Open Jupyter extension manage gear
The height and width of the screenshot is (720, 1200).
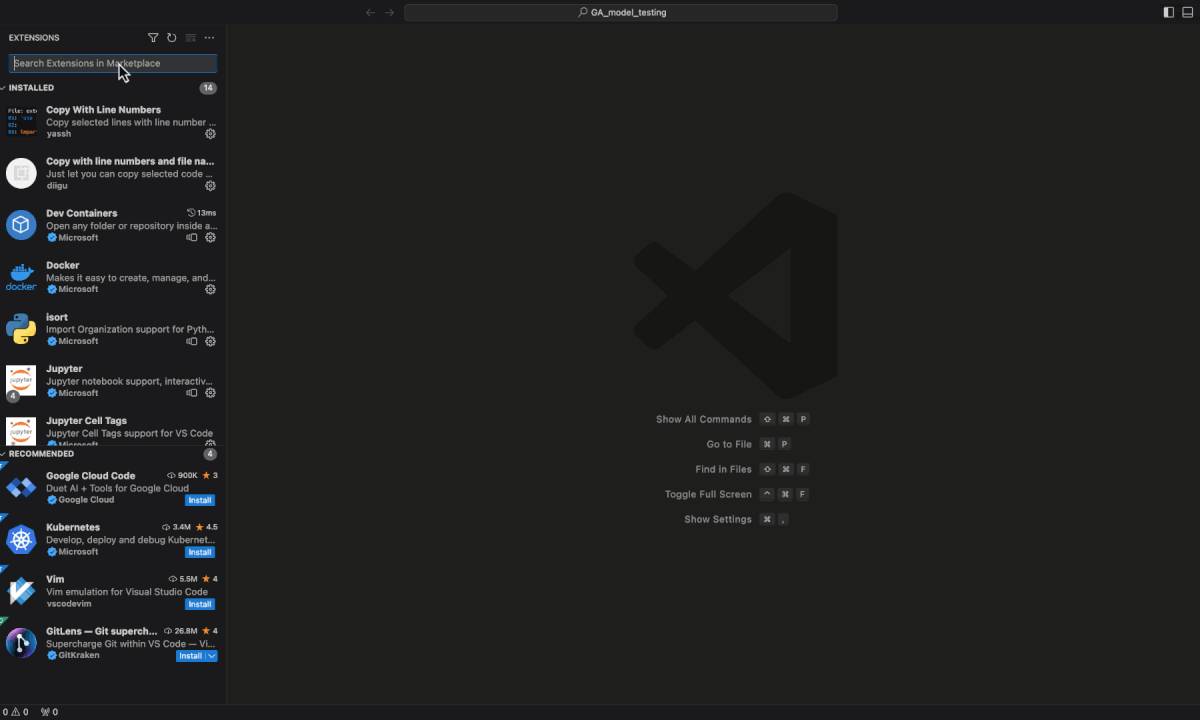[x=210, y=393]
